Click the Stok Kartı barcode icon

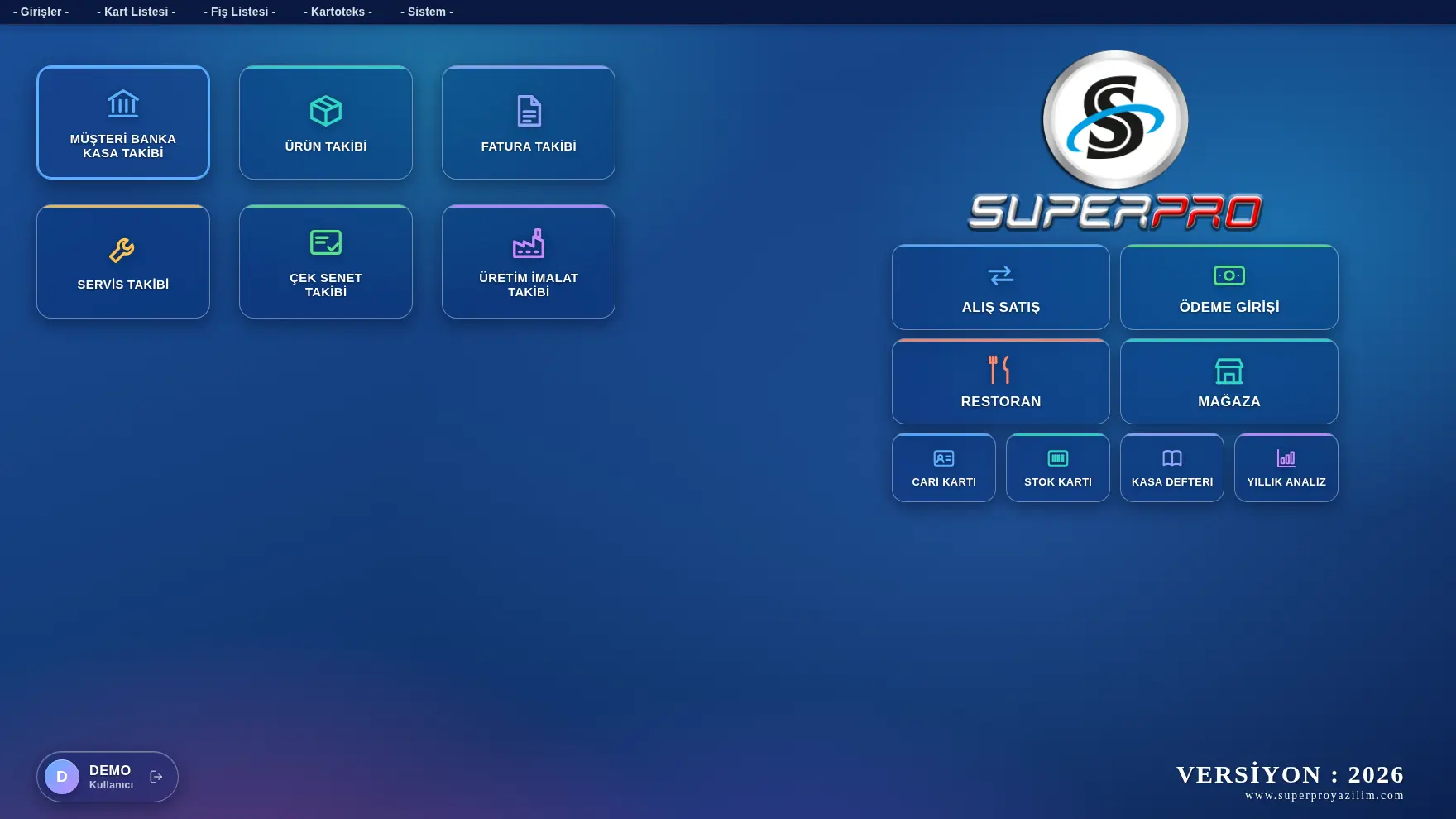click(x=1058, y=458)
